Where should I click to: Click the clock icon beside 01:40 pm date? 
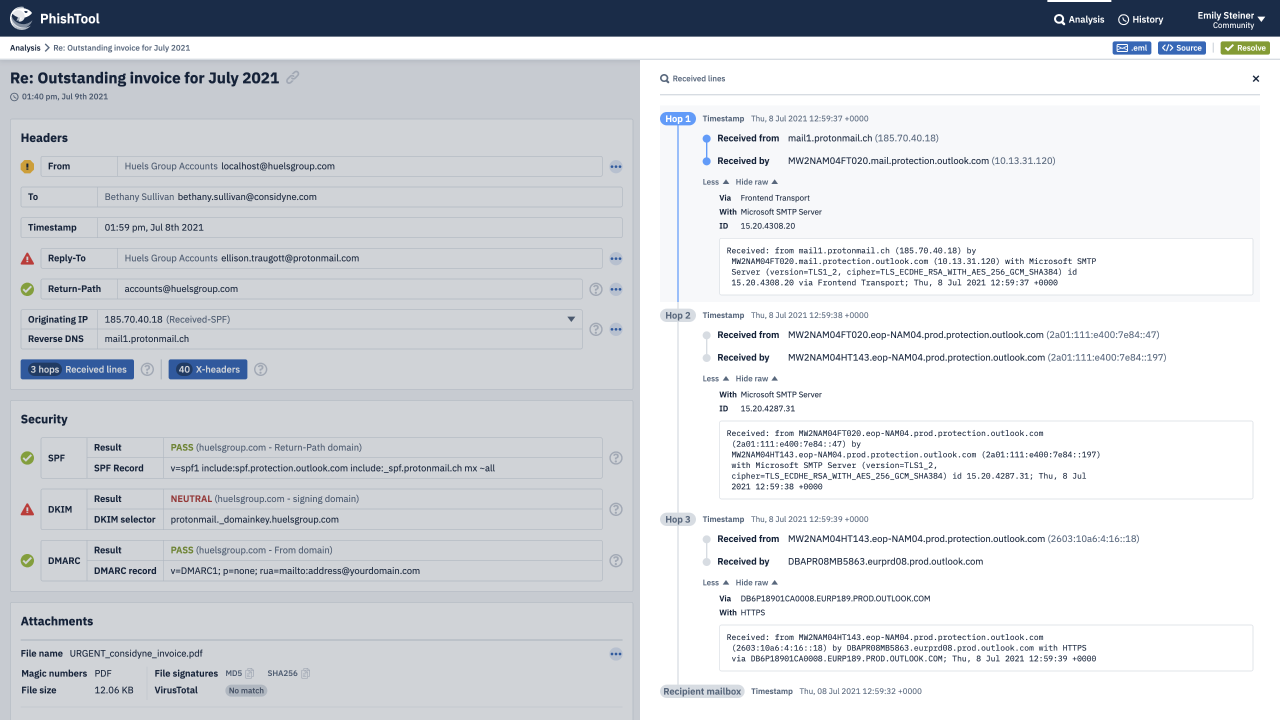(x=14, y=97)
